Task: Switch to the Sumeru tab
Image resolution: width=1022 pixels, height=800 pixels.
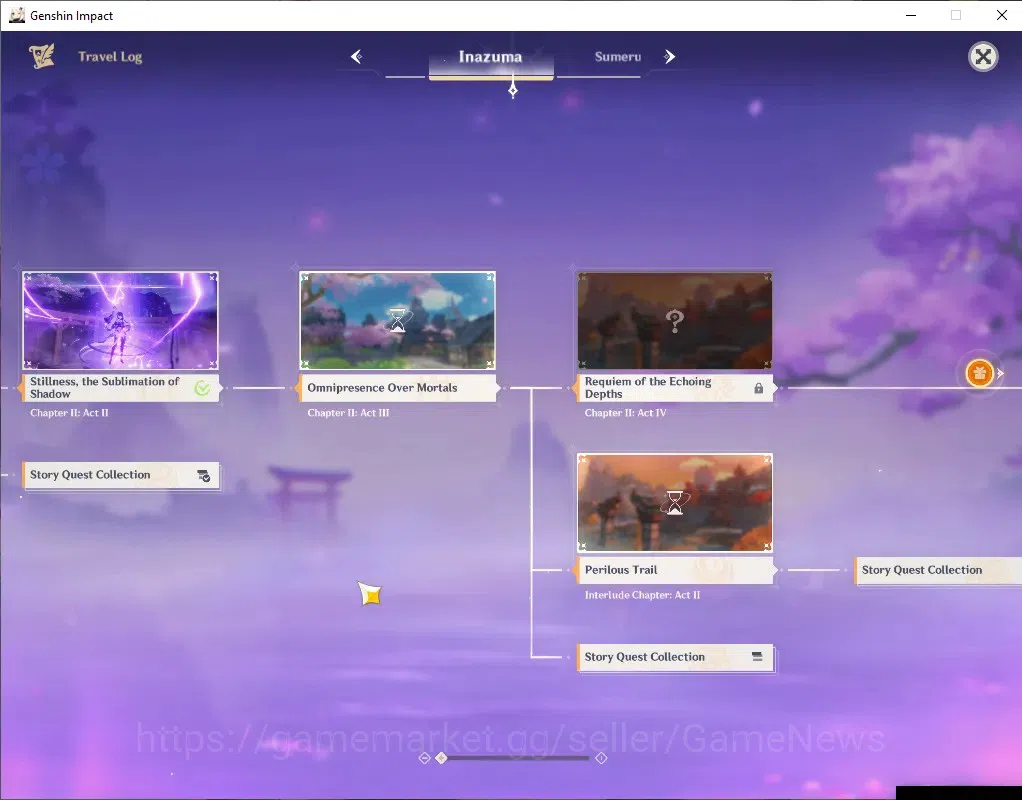Action: 617,57
